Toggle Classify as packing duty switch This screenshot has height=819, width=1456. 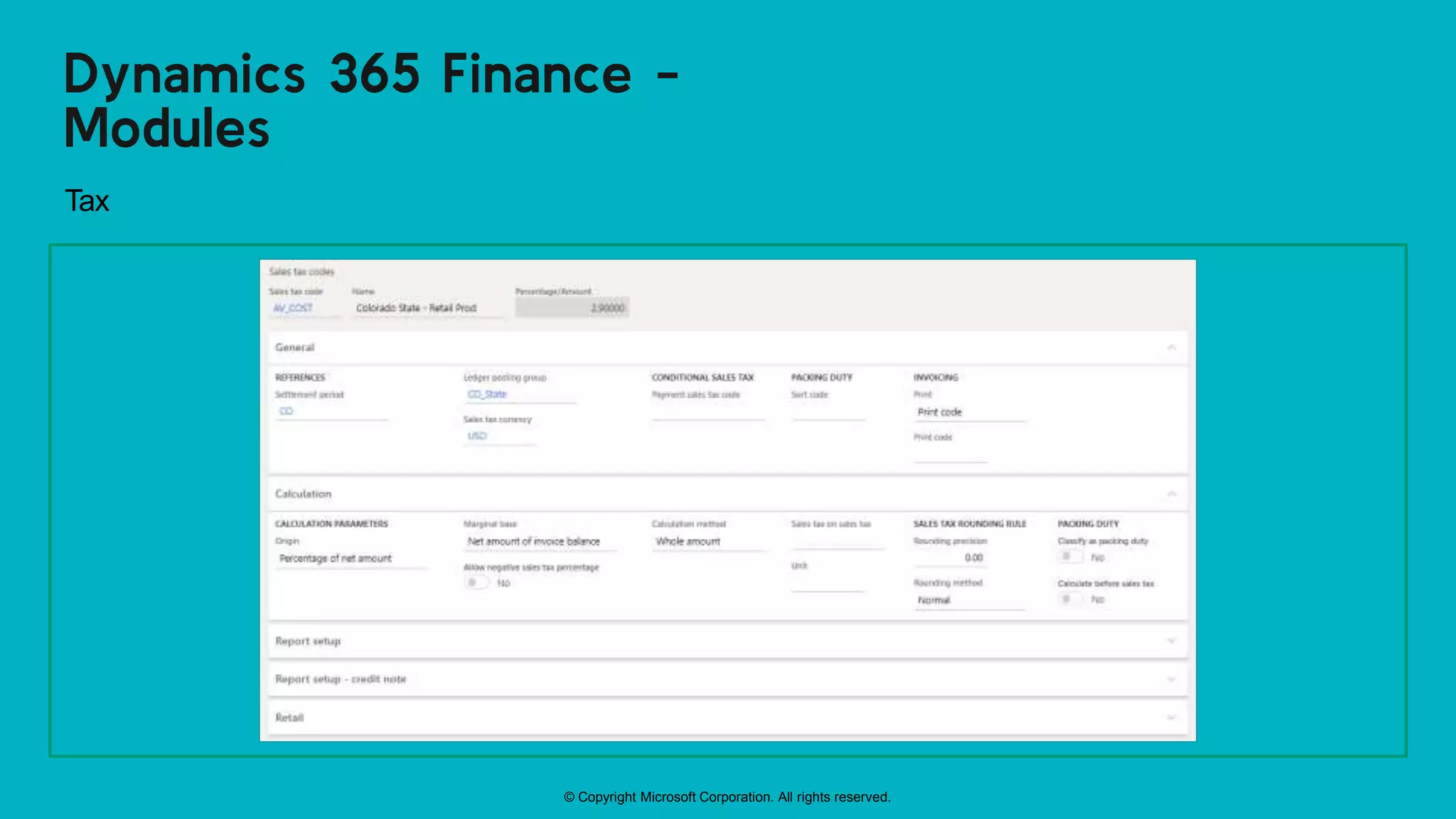click(x=1070, y=557)
